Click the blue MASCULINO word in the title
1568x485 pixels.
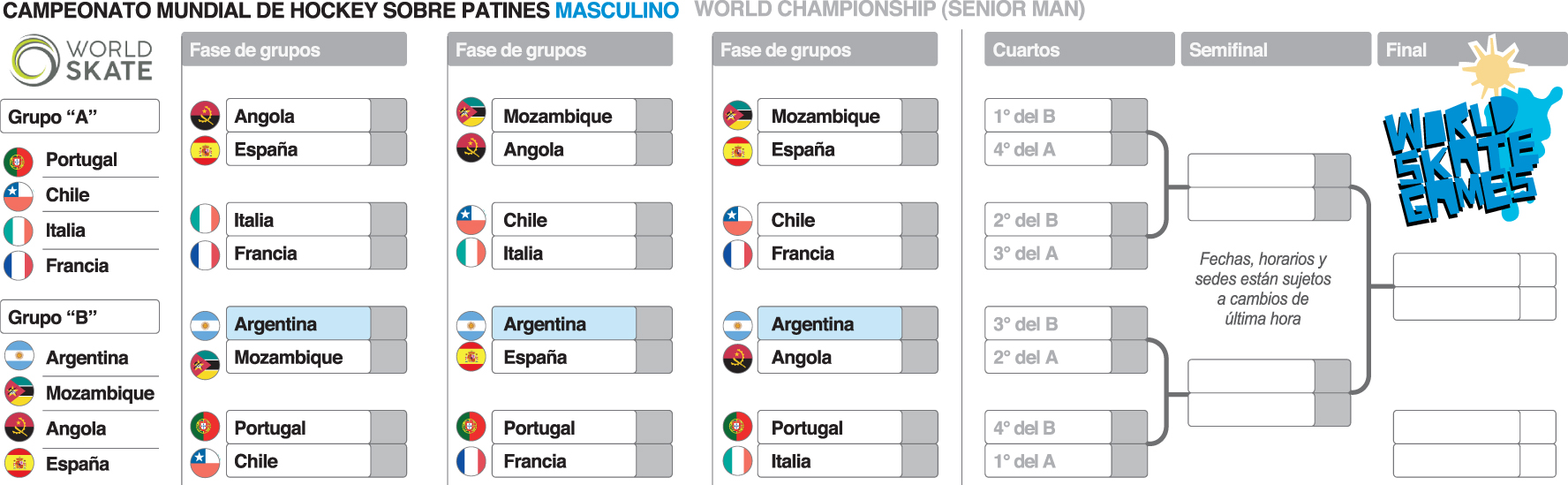[x=616, y=11]
